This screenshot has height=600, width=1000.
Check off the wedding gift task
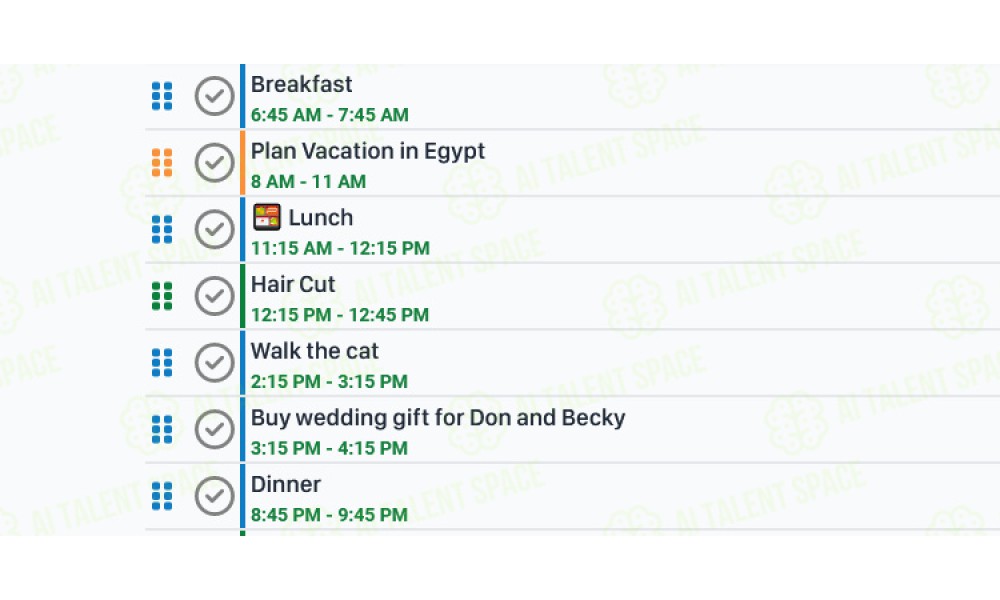pos(214,429)
